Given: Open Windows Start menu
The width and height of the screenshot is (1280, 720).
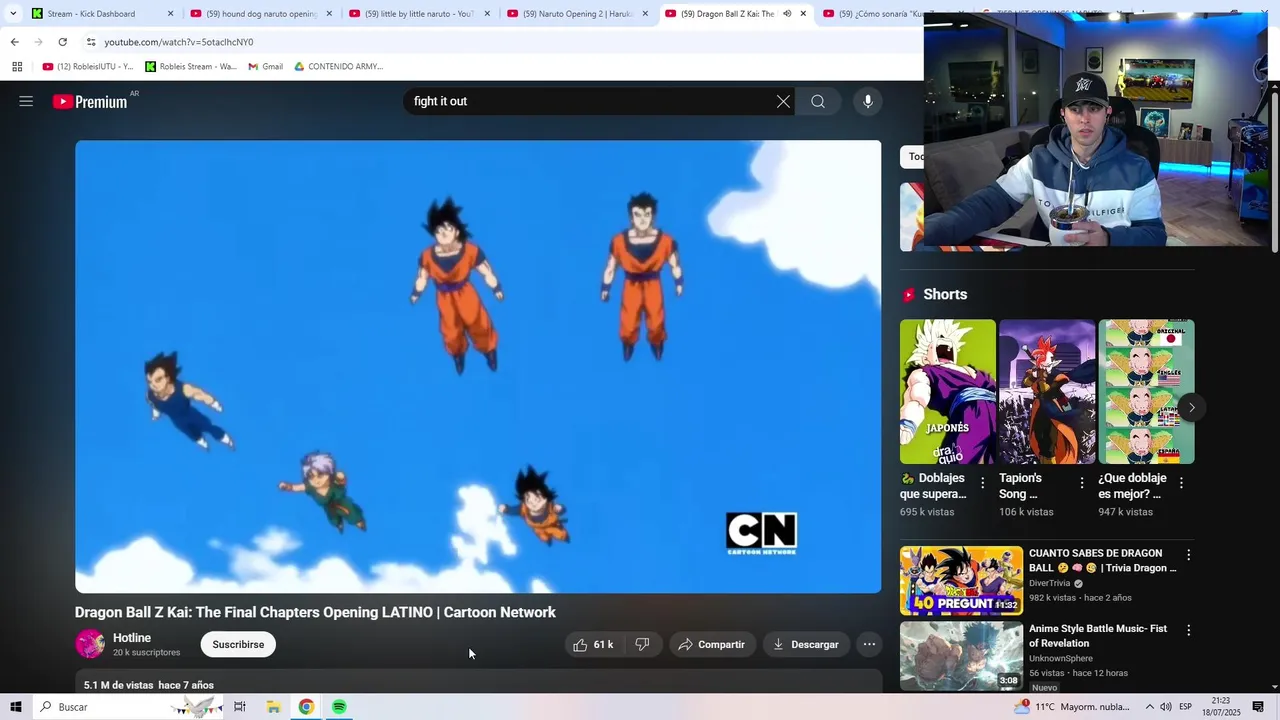Looking at the screenshot, I should pyautogui.click(x=16, y=707).
